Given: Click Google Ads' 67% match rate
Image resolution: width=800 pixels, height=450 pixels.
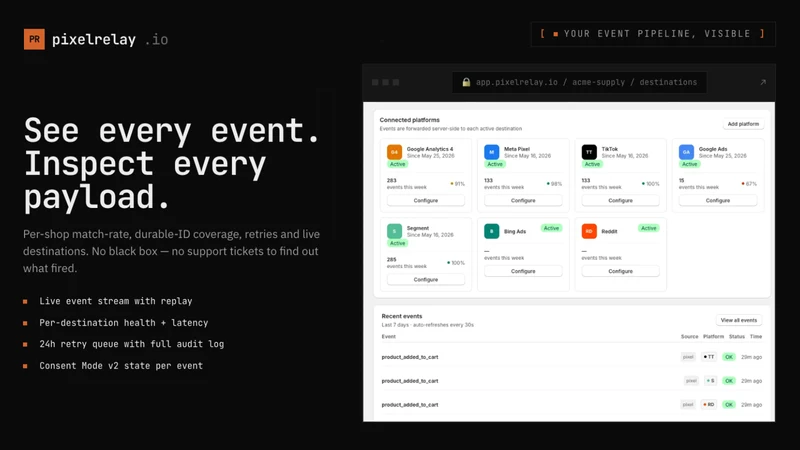Looking at the screenshot, I should click(x=749, y=184).
